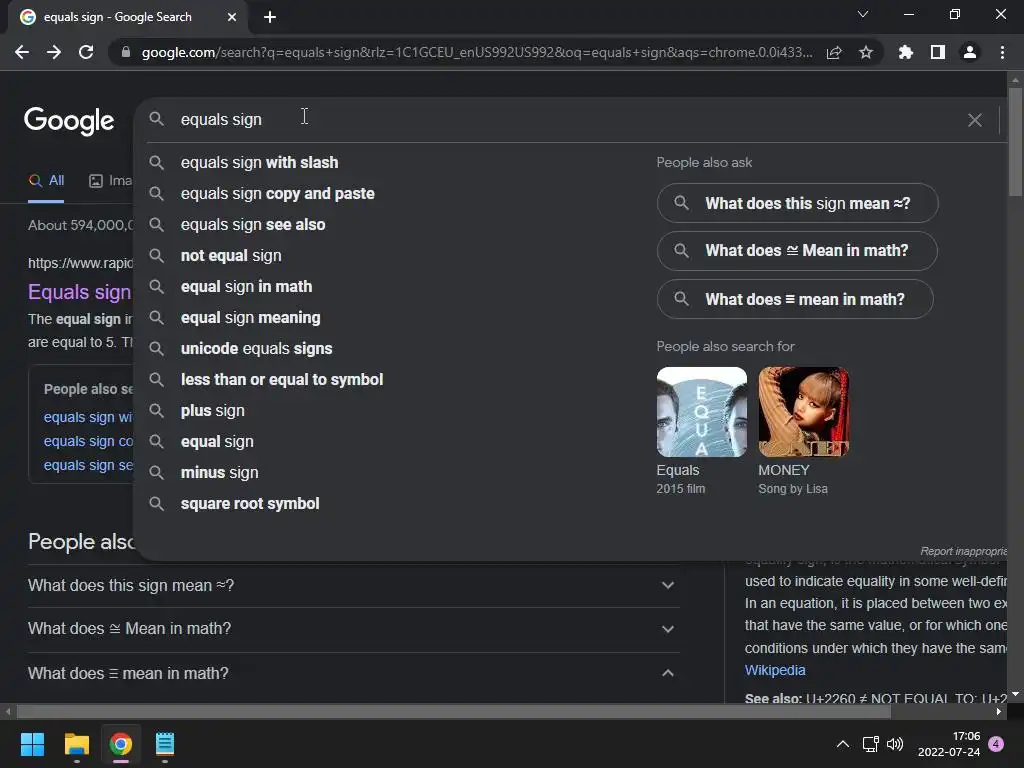The height and width of the screenshot is (768, 1024).
Task: Click the scroll-down arrow of vertical scrollbar
Action: (x=1015, y=694)
